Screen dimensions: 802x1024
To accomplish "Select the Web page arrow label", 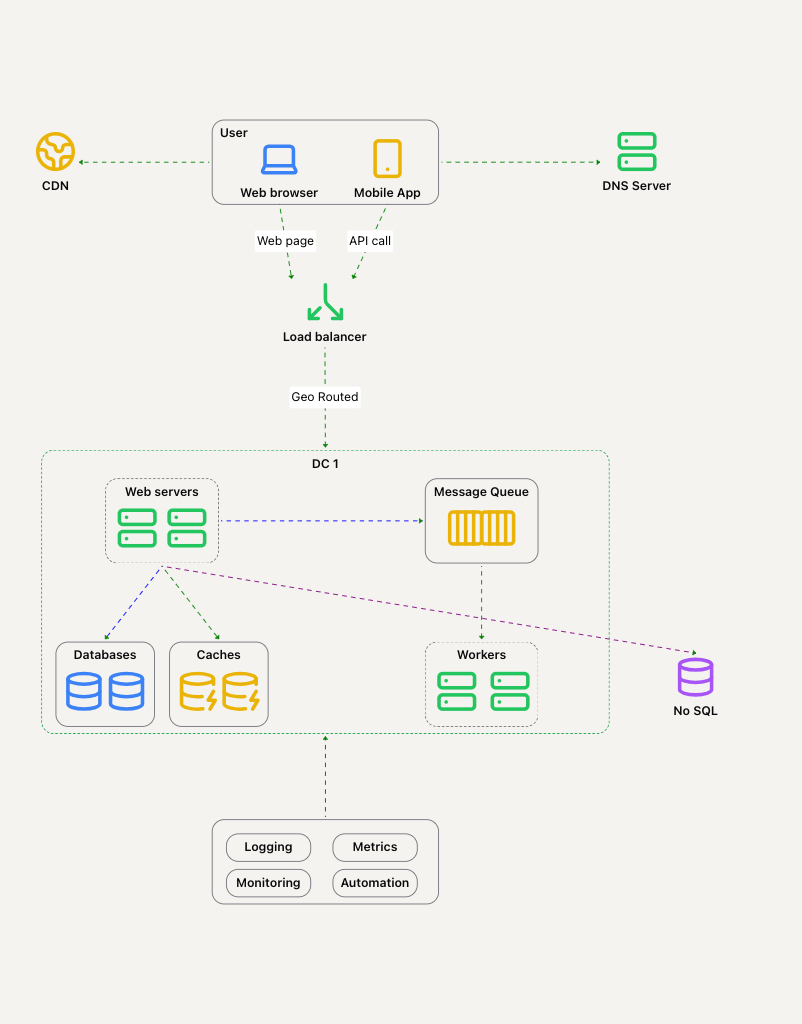I will tap(285, 241).
